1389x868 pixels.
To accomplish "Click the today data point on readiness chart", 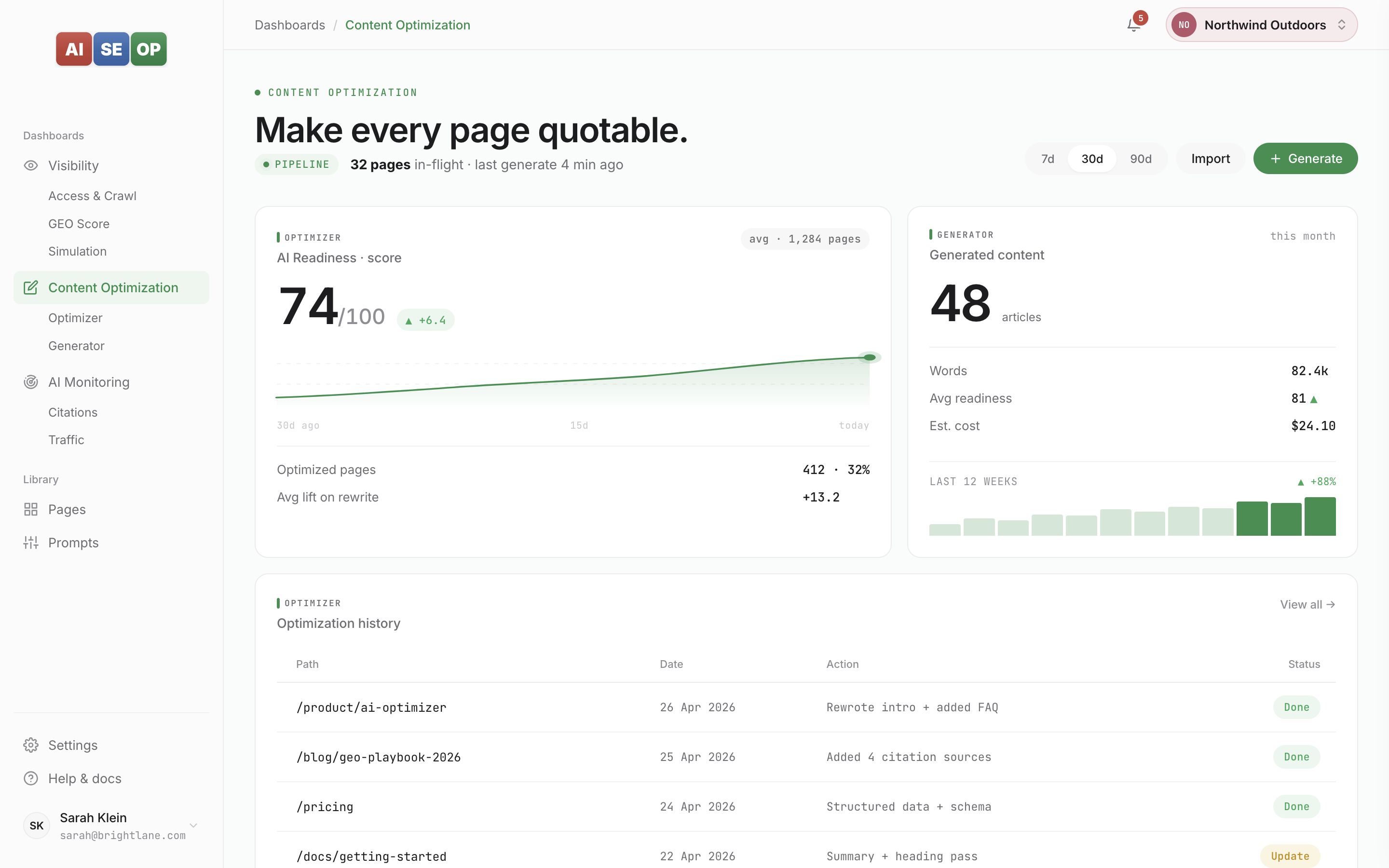I will [x=870, y=357].
